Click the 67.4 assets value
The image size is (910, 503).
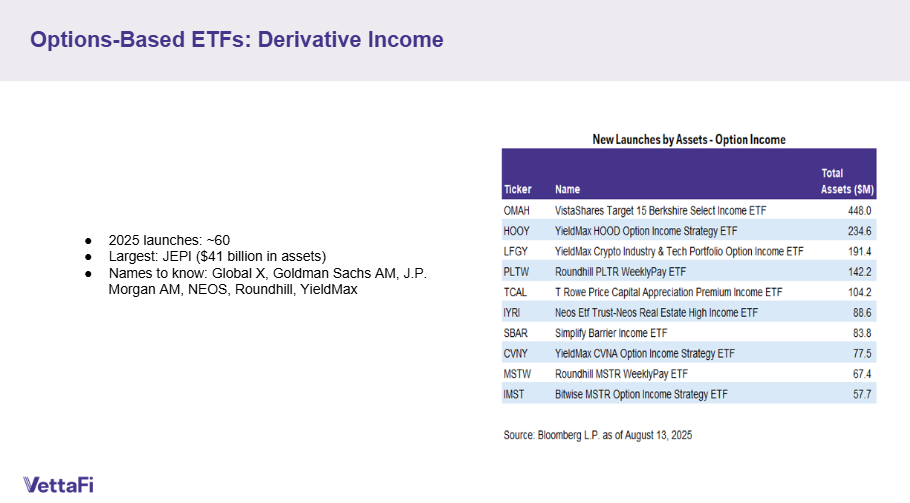862,374
